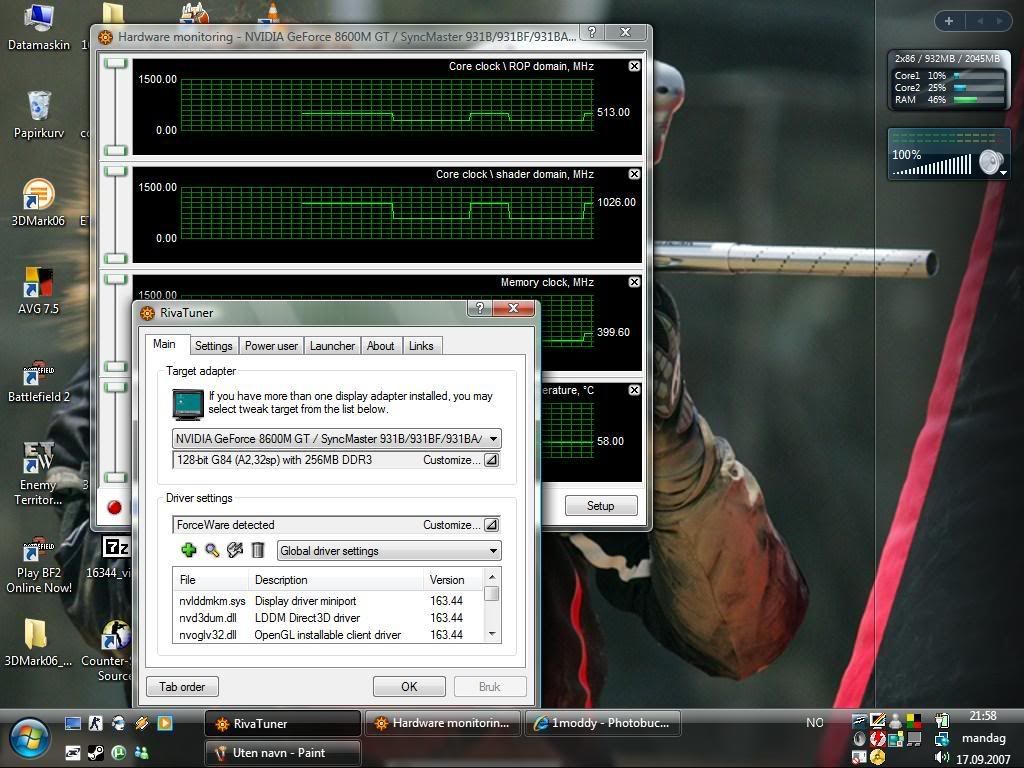Click the Tab order button

[182, 686]
